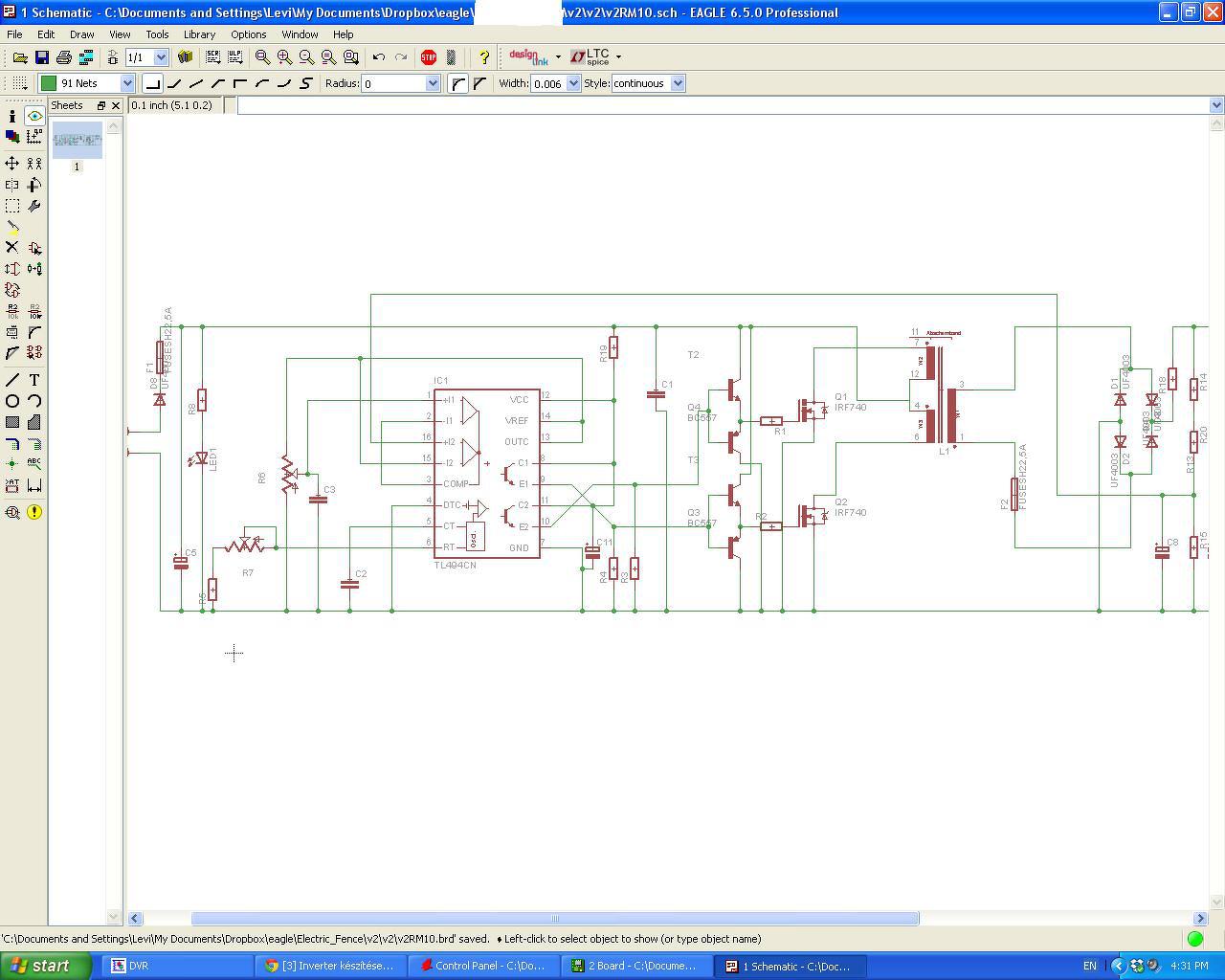The height and width of the screenshot is (980, 1225).
Task: Select the Net label (ABC) tool
Action: click(x=34, y=464)
